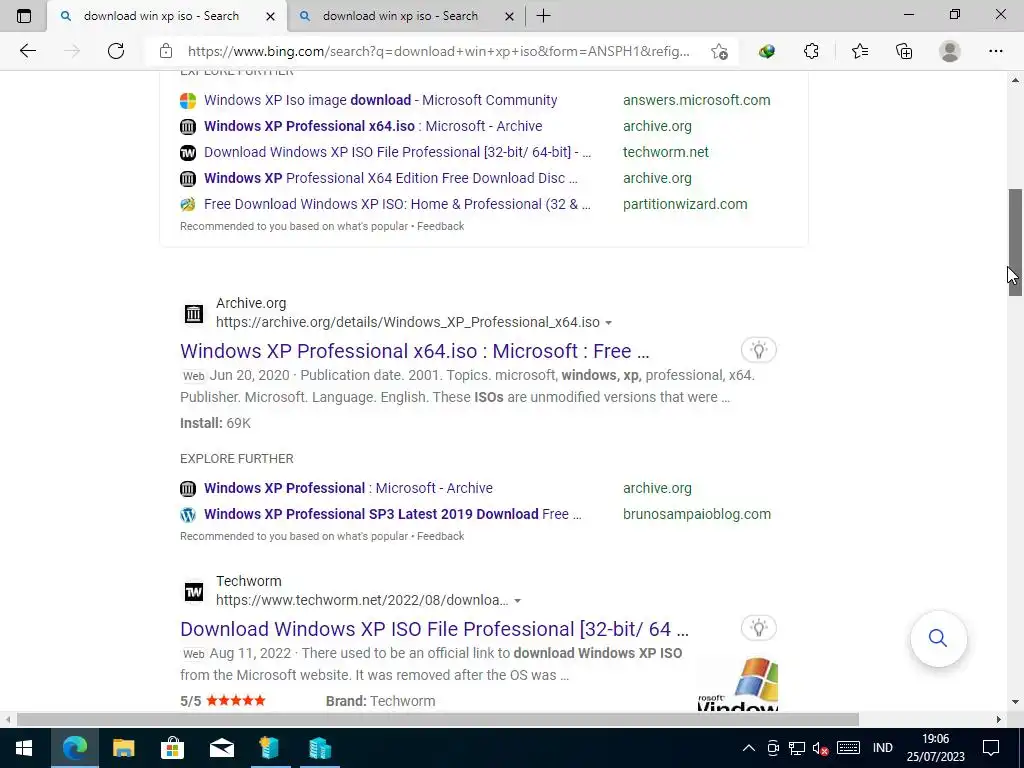Open Settings and more ellipsis menu
The height and width of the screenshot is (768, 1024).
click(x=995, y=51)
